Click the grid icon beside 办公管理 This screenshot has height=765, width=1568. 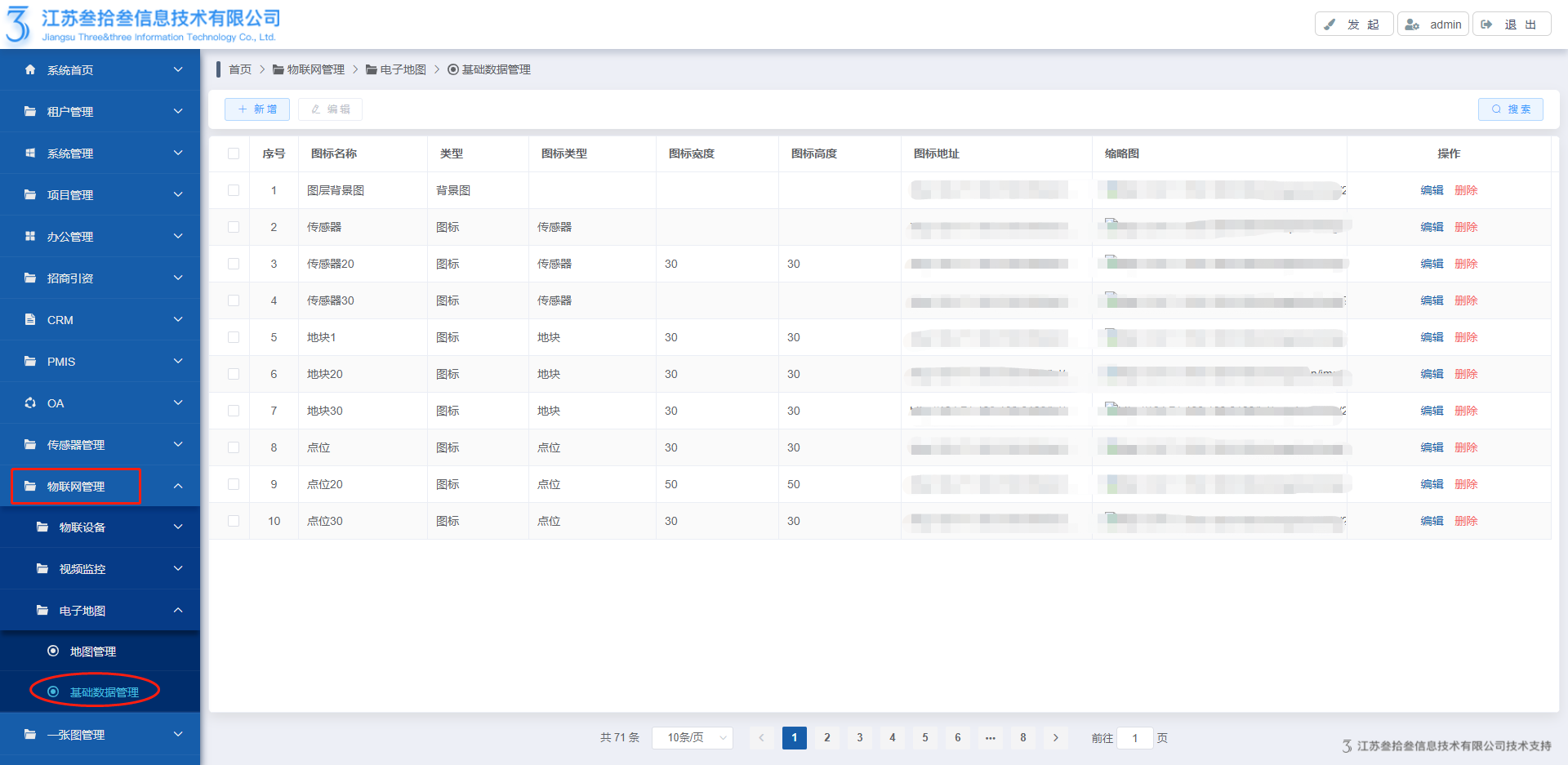coord(30,237)
